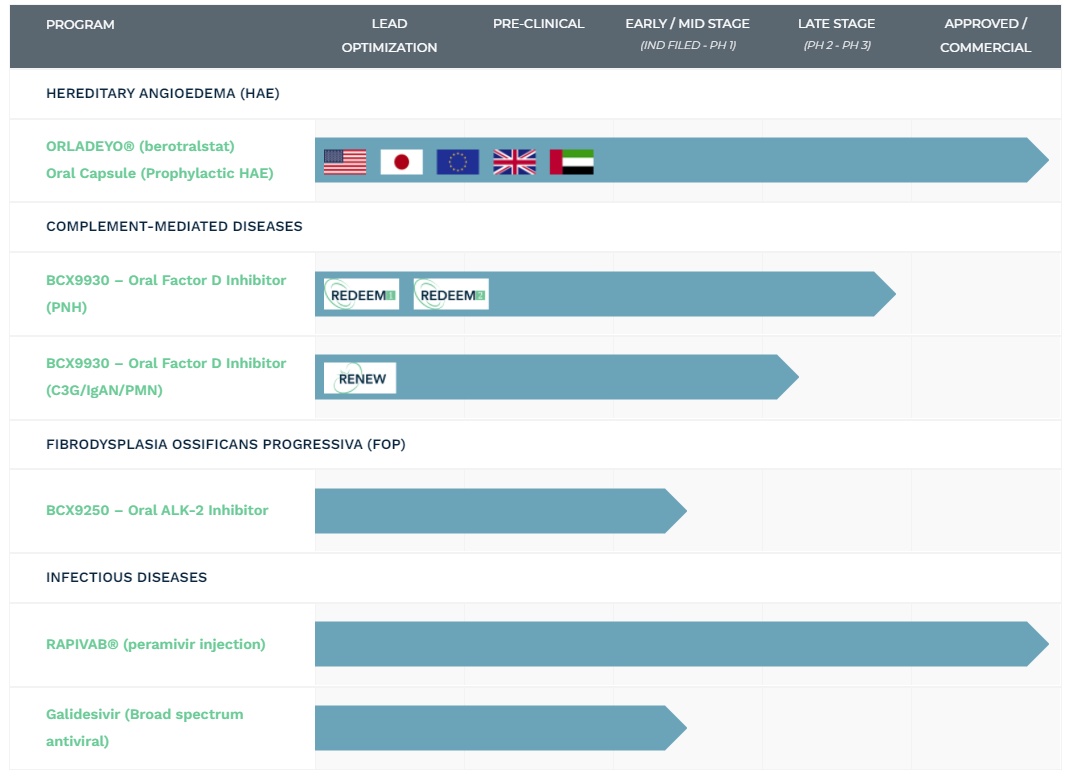
Task: Click the European Union flag icon
Action: click(x=458, y=162)
